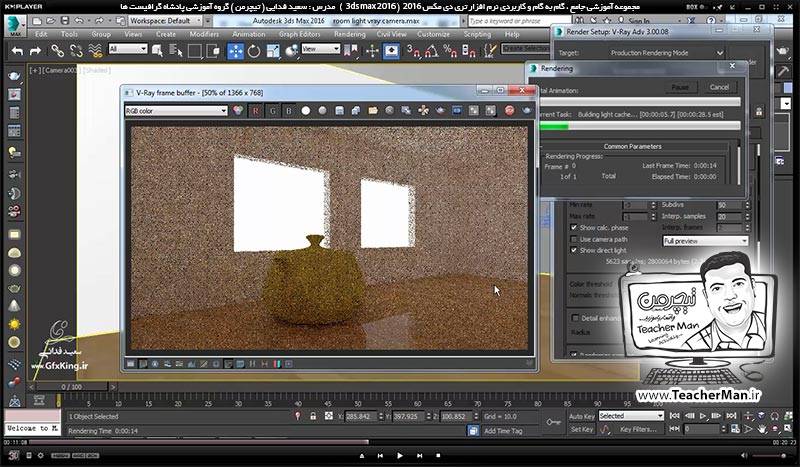Screen dimensions: 800x467
Task: Toggle Show direct light checkbox
Action: (x=574, y=250)
